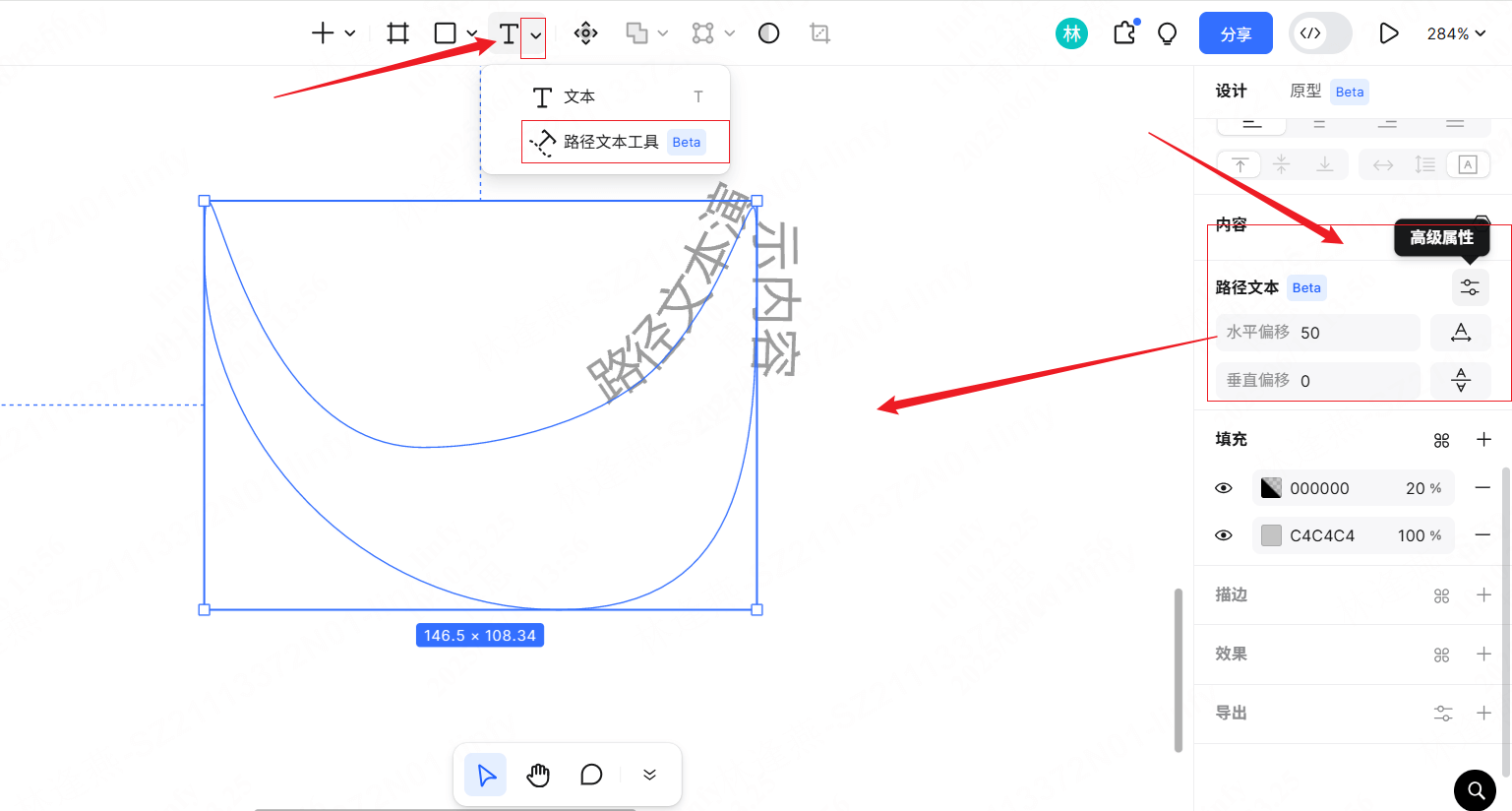The width and height of the screenshot is (1512, 811).
Task: Open the 284% zoom dropdown
Action: pos(1456,33)
